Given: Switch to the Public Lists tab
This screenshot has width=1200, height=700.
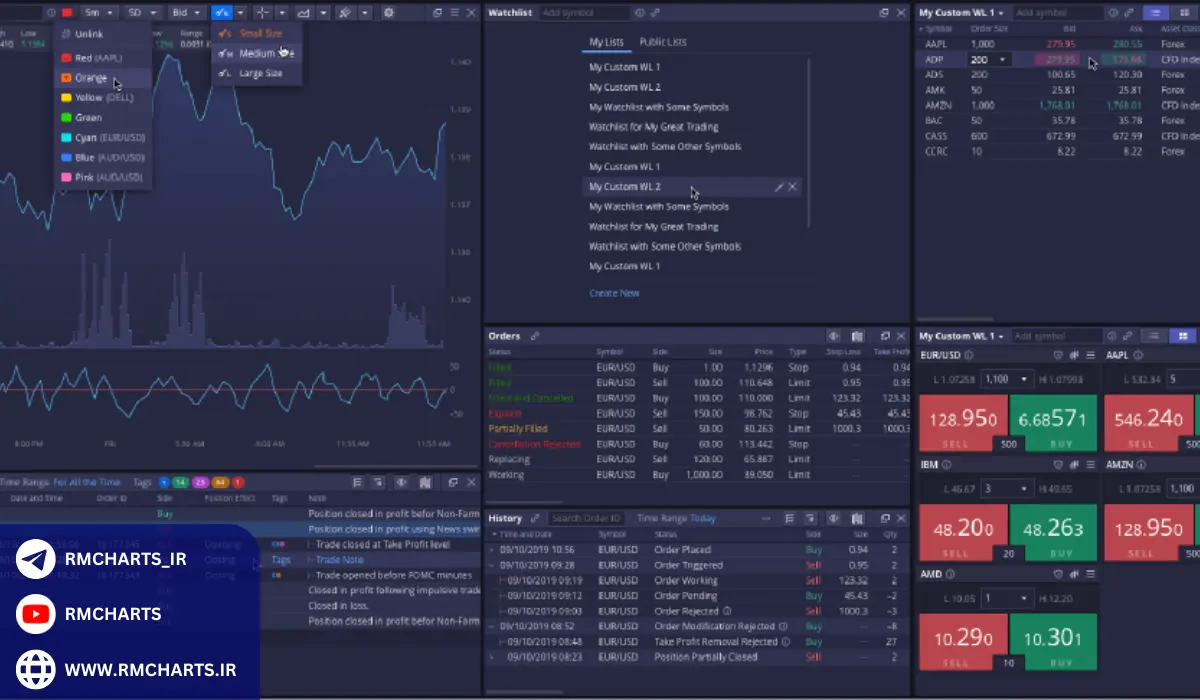Looking at the screenshot, I should click(663, 42).
